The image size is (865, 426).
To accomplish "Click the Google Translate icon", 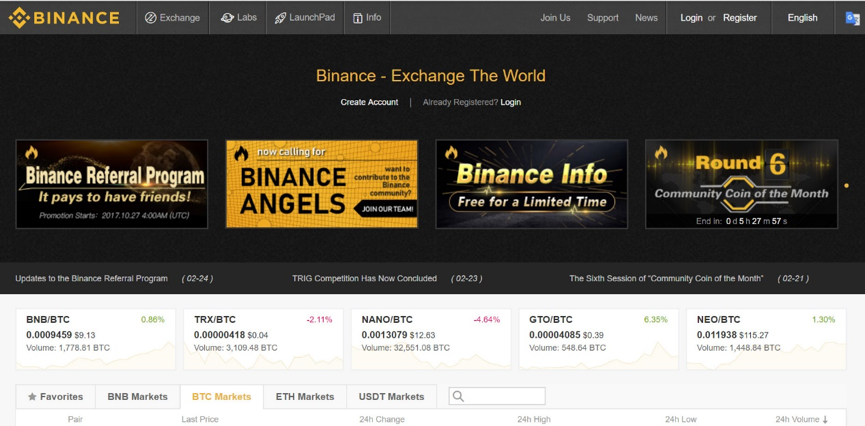I will click(853, 18).
